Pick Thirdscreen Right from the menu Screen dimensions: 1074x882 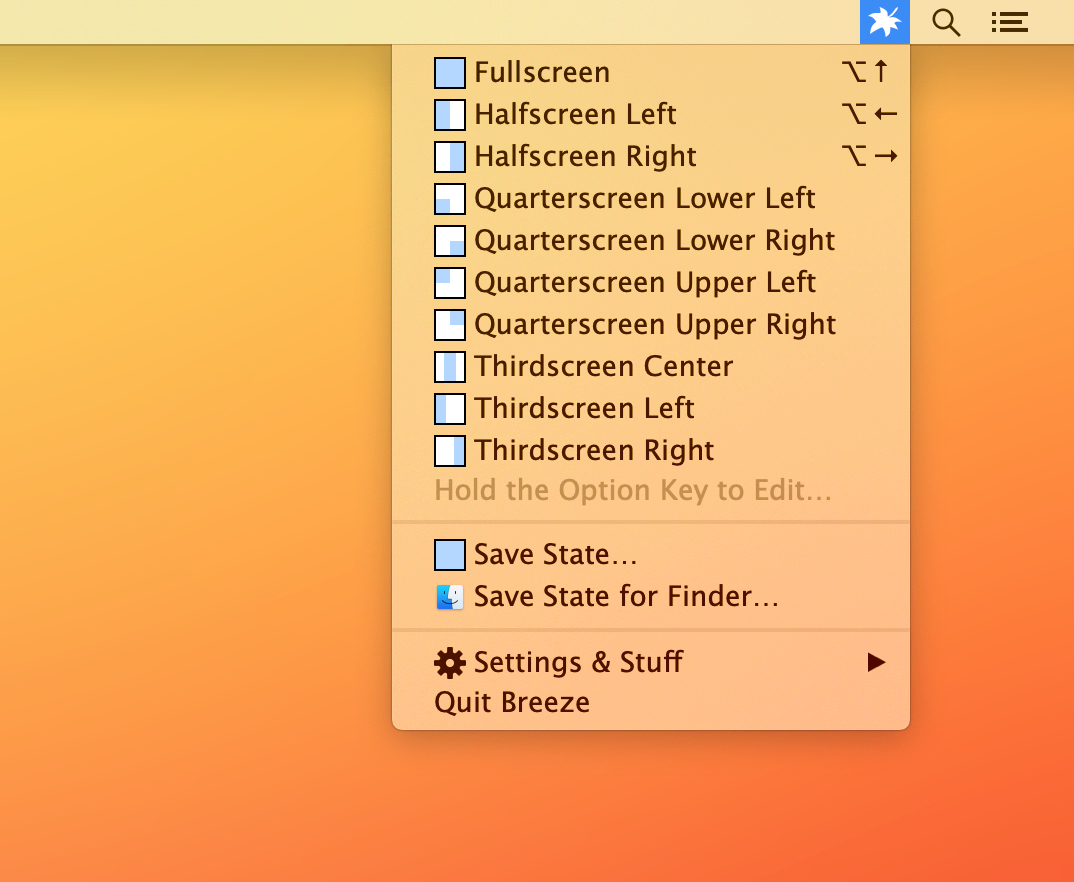[594, 451]
